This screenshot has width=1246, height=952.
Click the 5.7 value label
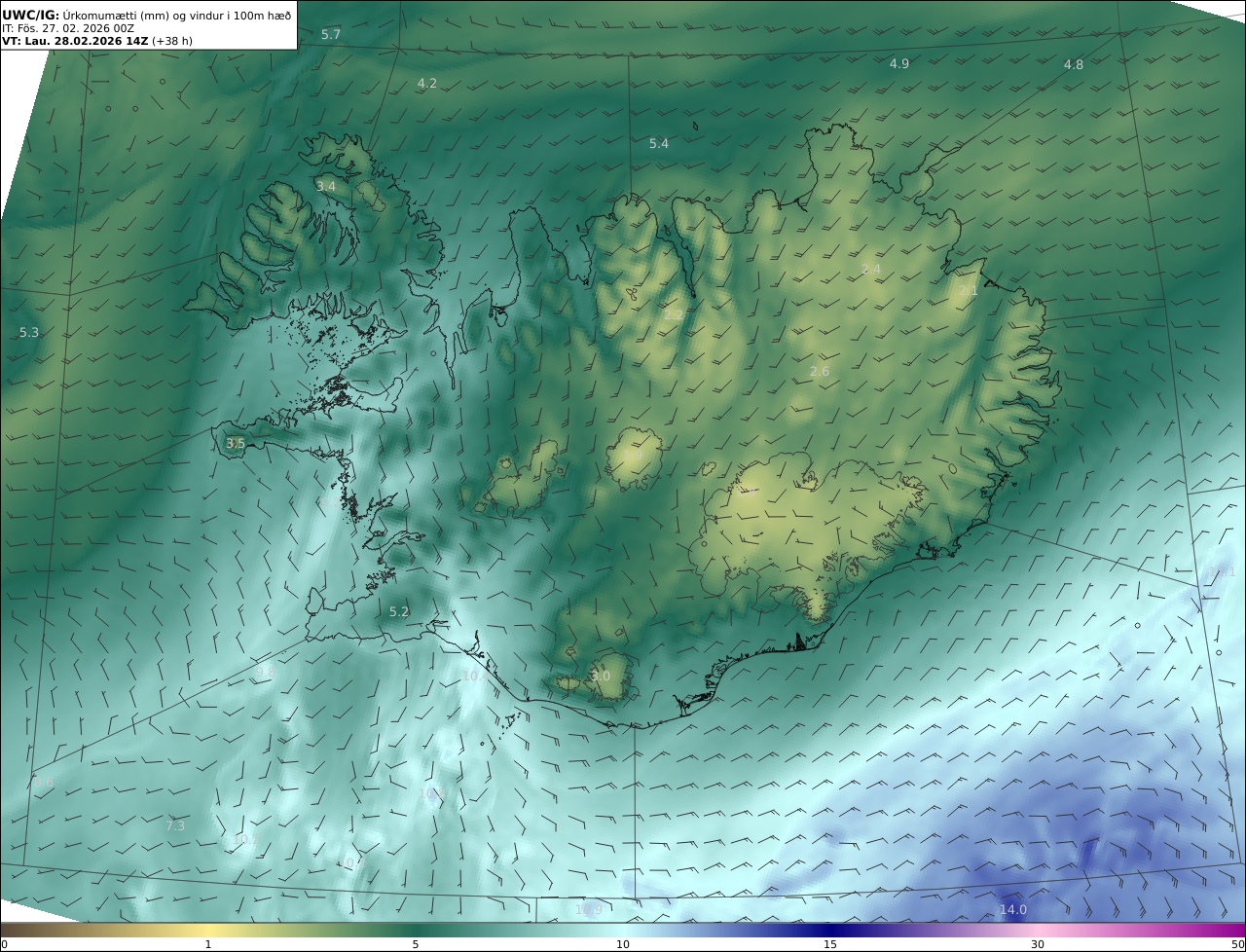331,34
